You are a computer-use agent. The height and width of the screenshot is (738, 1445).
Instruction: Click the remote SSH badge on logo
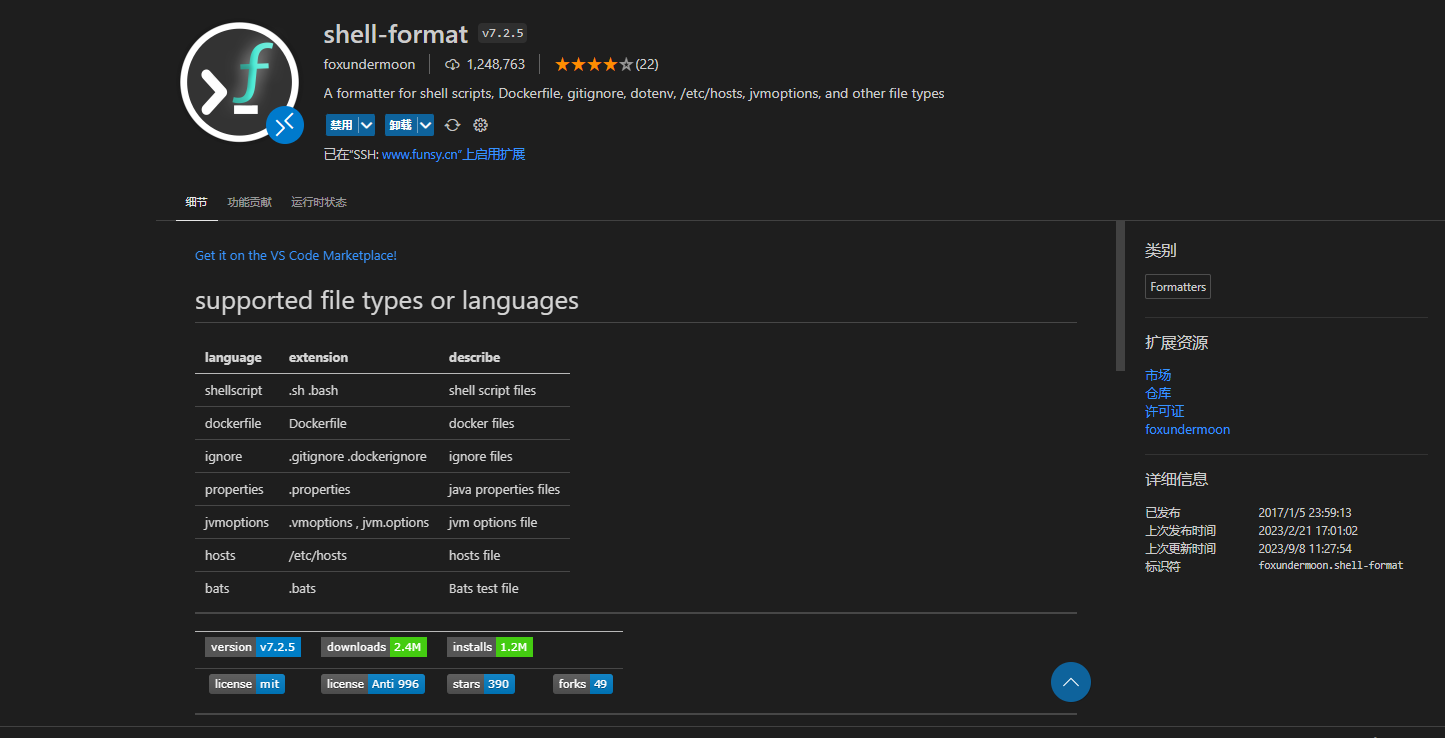[285, 125]
